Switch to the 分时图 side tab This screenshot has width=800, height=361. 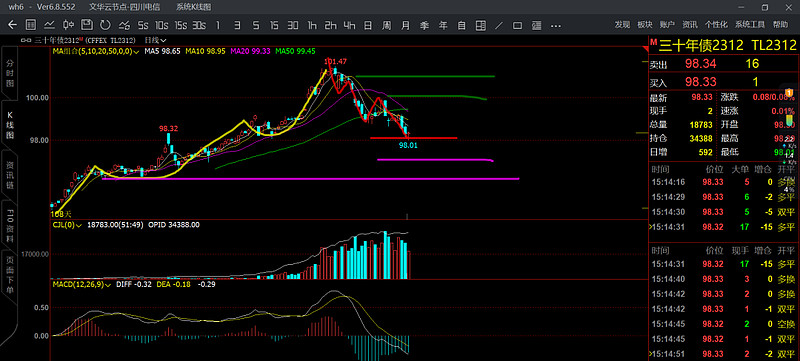[x=9, y=73]
